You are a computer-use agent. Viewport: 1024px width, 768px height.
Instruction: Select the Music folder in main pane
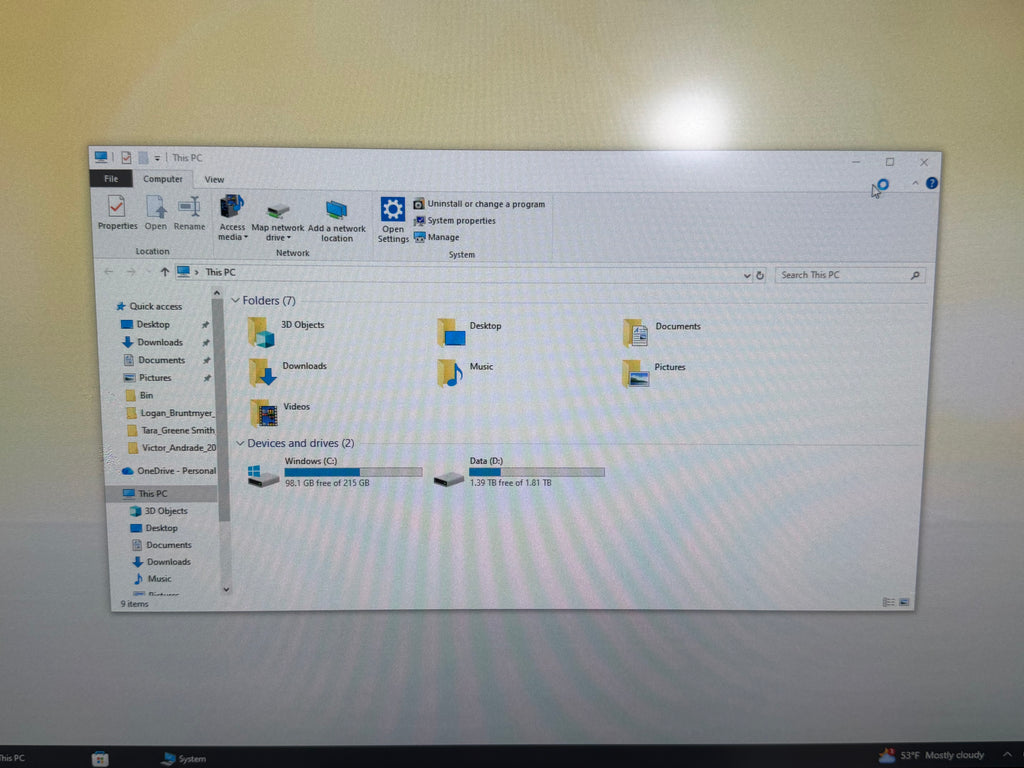[465, 373]
